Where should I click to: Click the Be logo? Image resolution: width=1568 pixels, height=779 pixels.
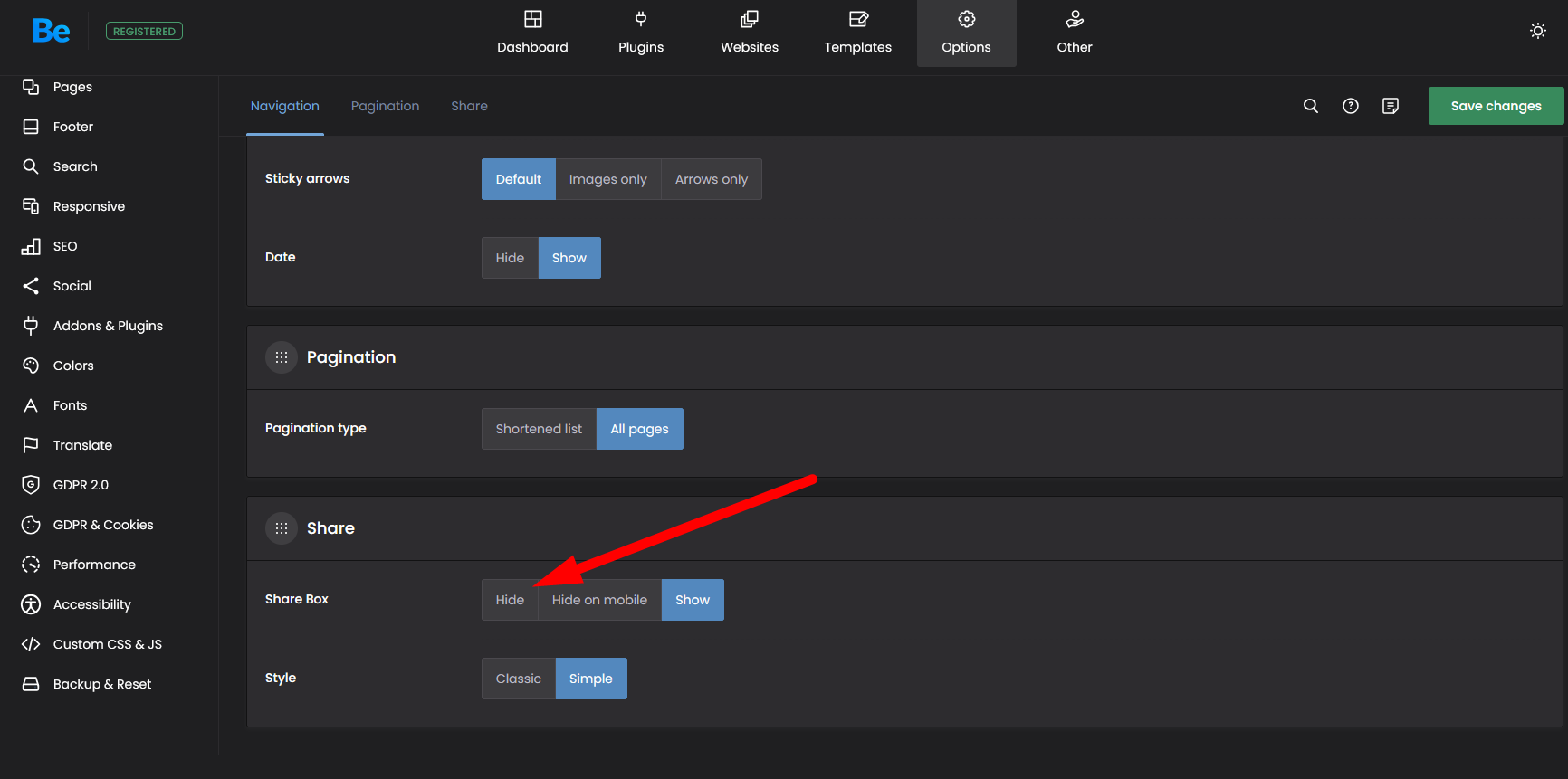[51, 31]
